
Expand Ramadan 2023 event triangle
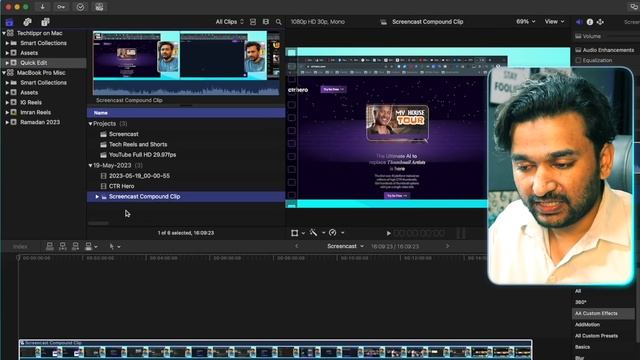7,122
